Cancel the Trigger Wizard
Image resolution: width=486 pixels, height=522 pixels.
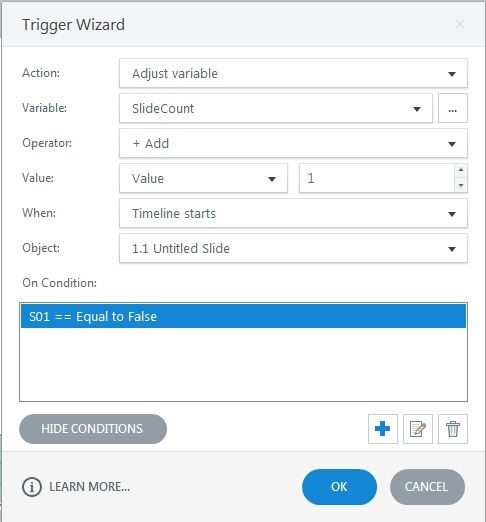427,487
